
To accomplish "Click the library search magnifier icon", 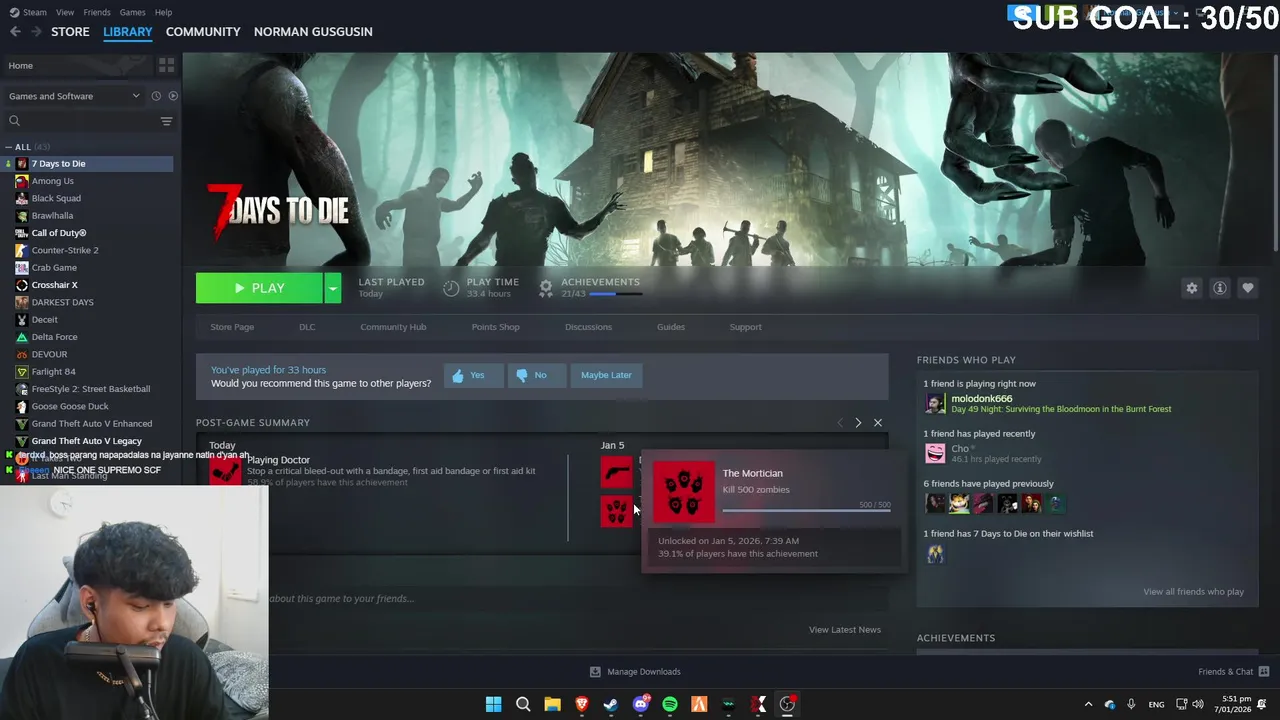I will pyautogui.click(x=14, y=121).
